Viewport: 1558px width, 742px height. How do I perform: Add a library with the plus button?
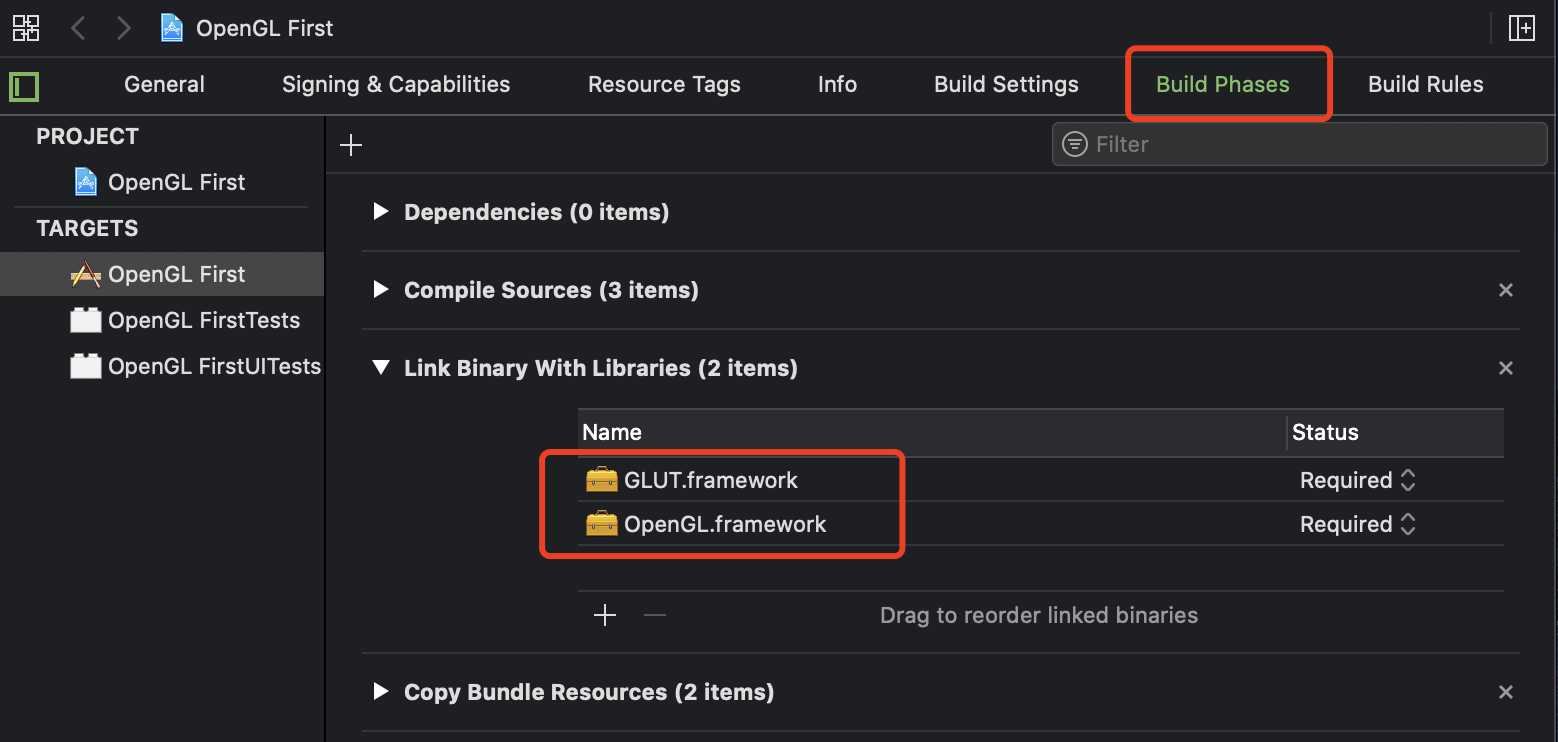point(605,615)
